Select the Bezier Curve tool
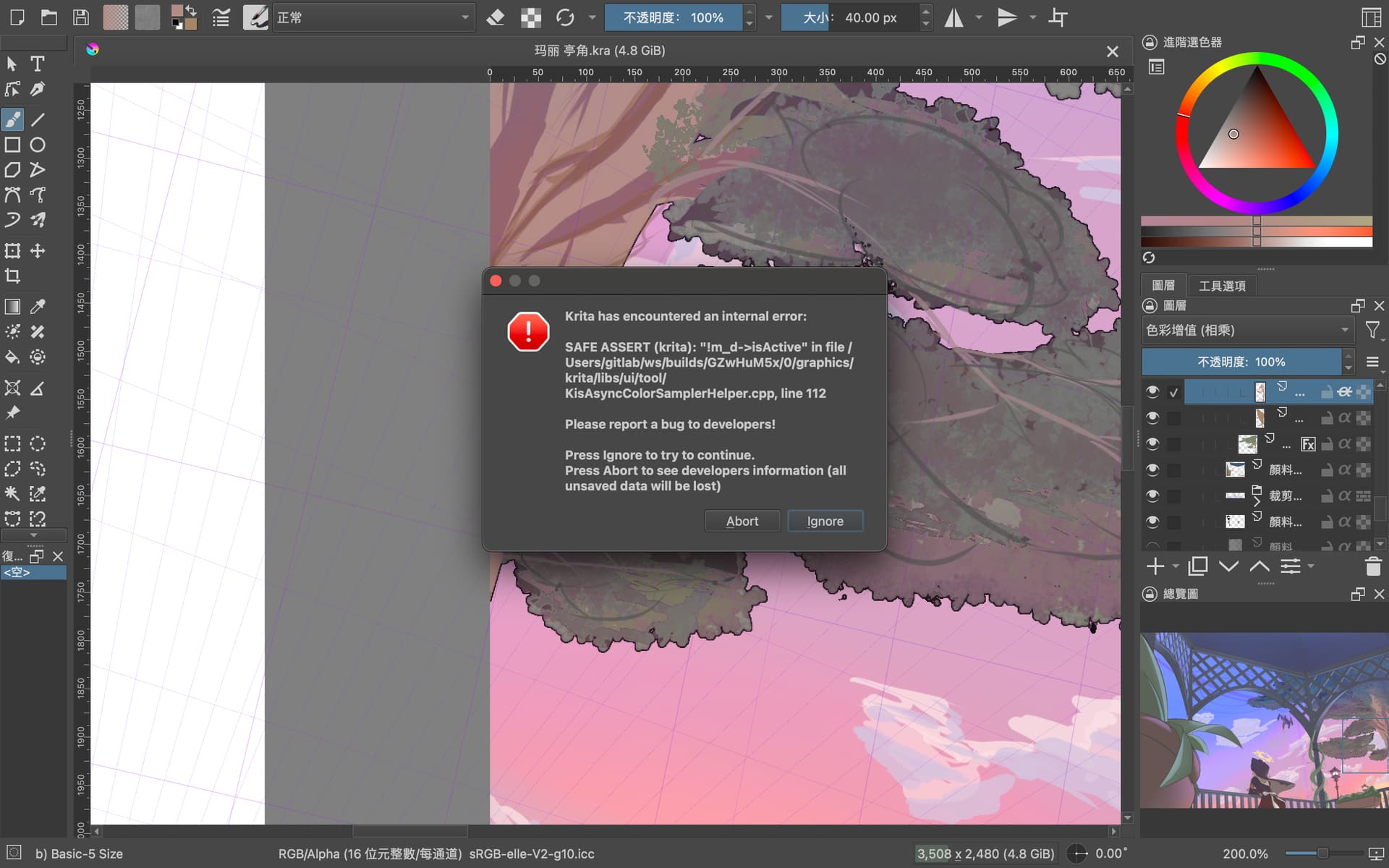The image size is (1389, 868). (x=12, y=195)
